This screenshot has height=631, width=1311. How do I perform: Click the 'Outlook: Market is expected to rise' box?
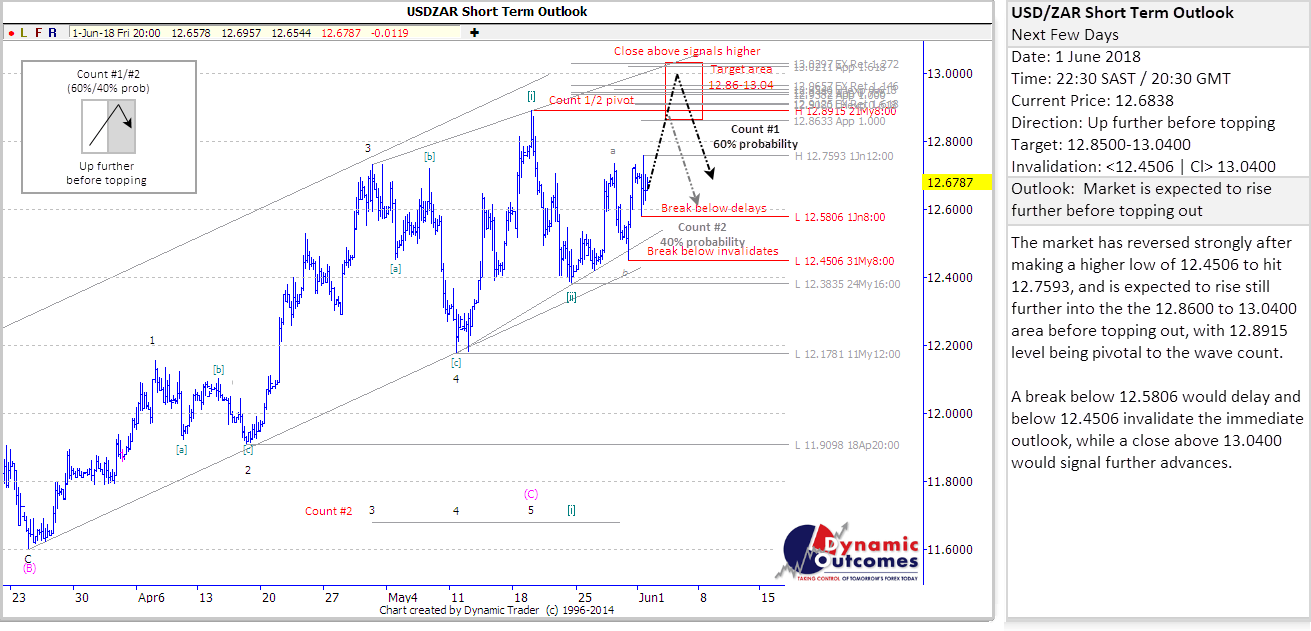pyautogui.click(x=1157, y=199)
